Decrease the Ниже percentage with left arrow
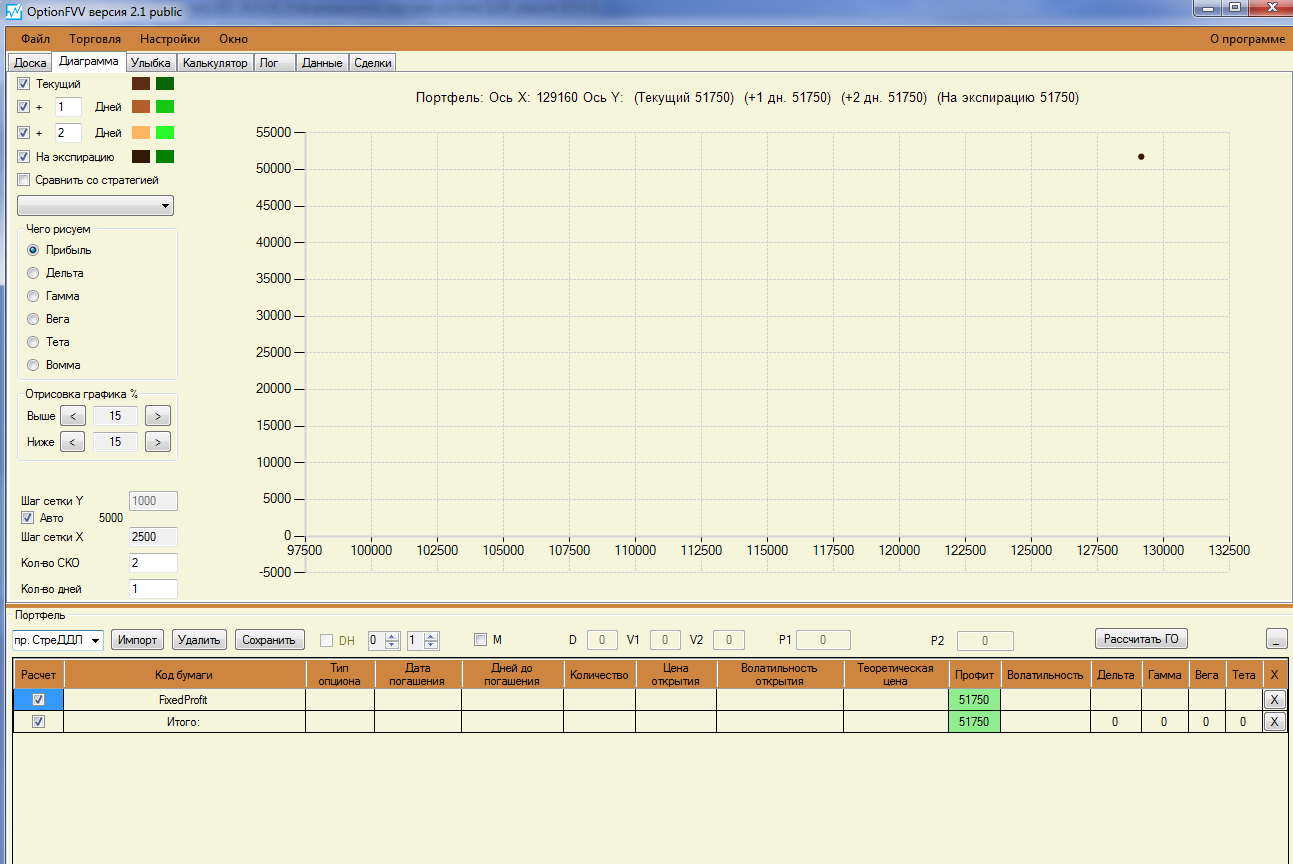The image size is (1293, 864). (x=73, y=441)
